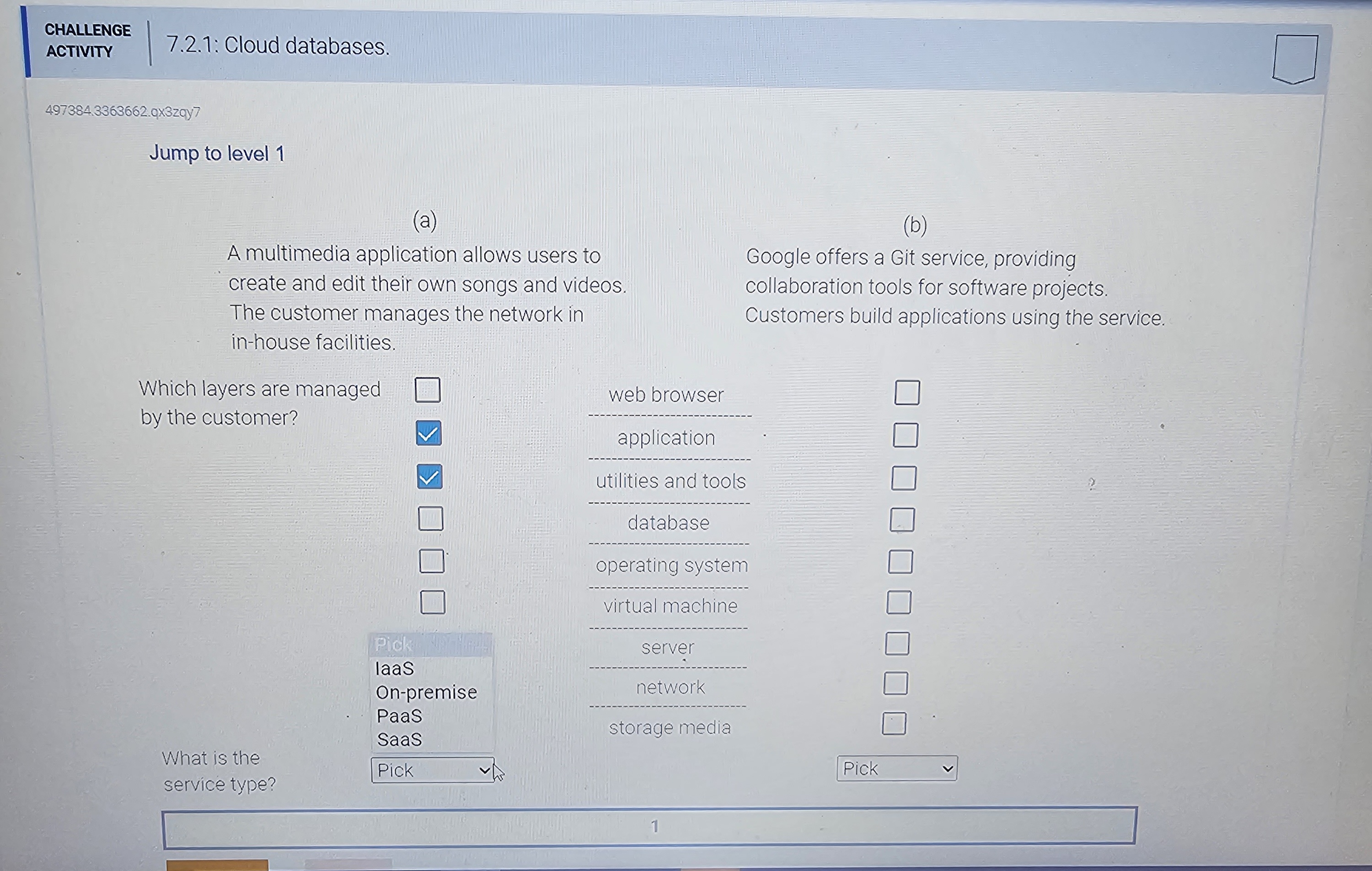The image size is (1372, 871).
Task: Click the 'storage media' layer label
Action: tap(670, 727)
